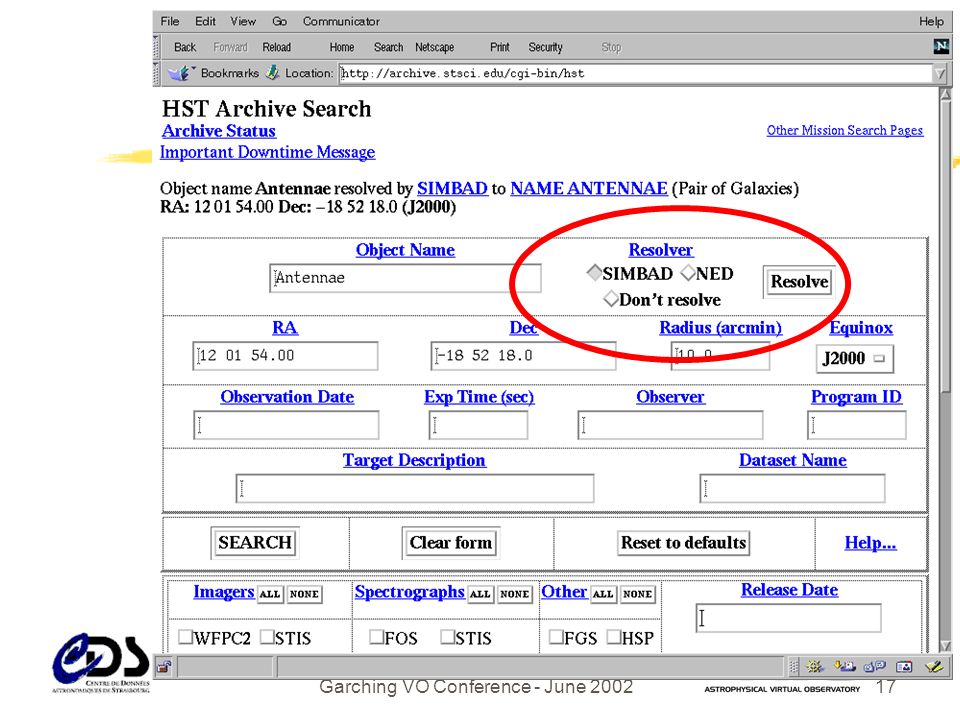Open the Newsgroups component bar icon
Image resolution: width=960 pixels, height=720 pixels.
(x=874, y=666)
